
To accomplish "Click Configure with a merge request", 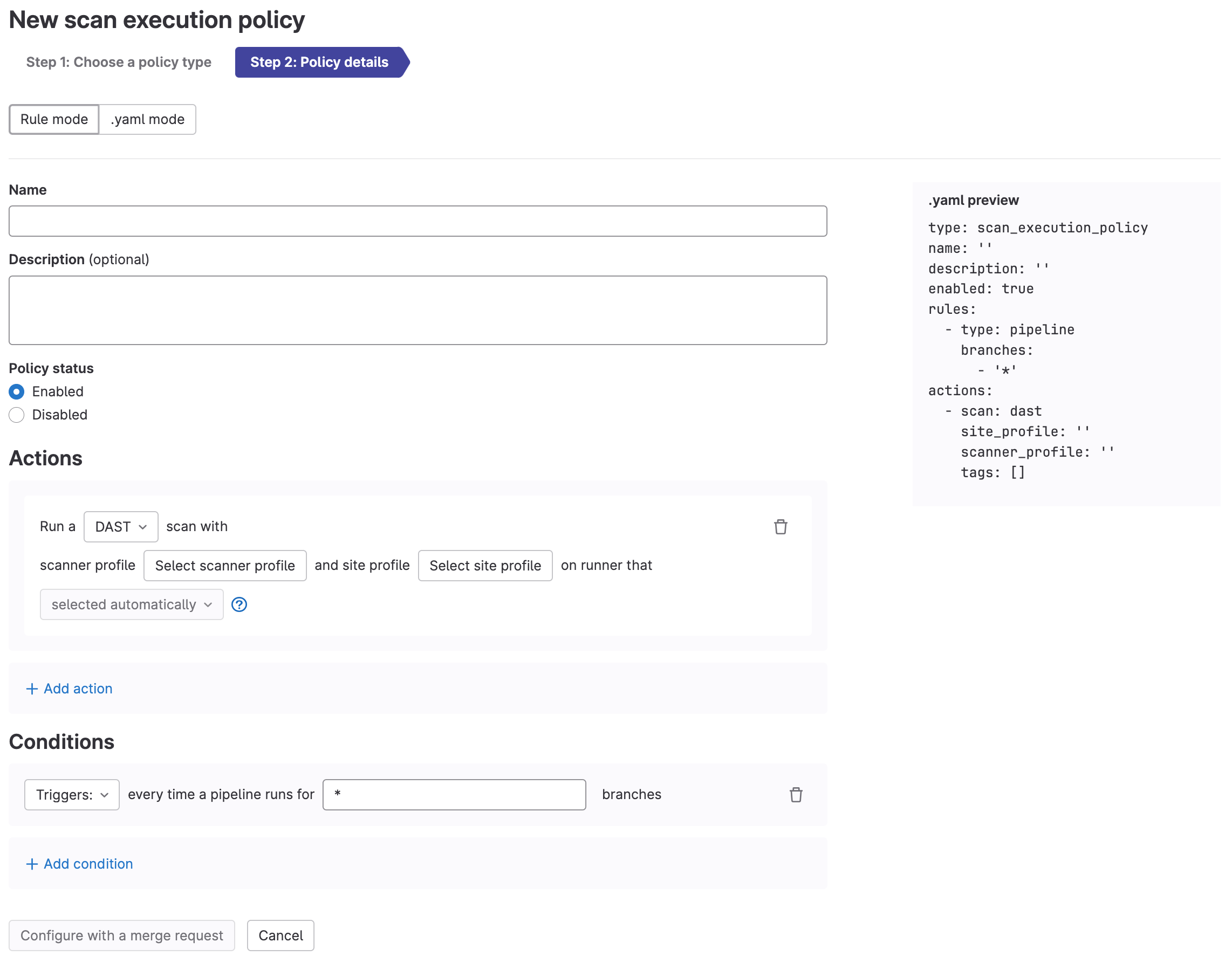I will 122,936.
